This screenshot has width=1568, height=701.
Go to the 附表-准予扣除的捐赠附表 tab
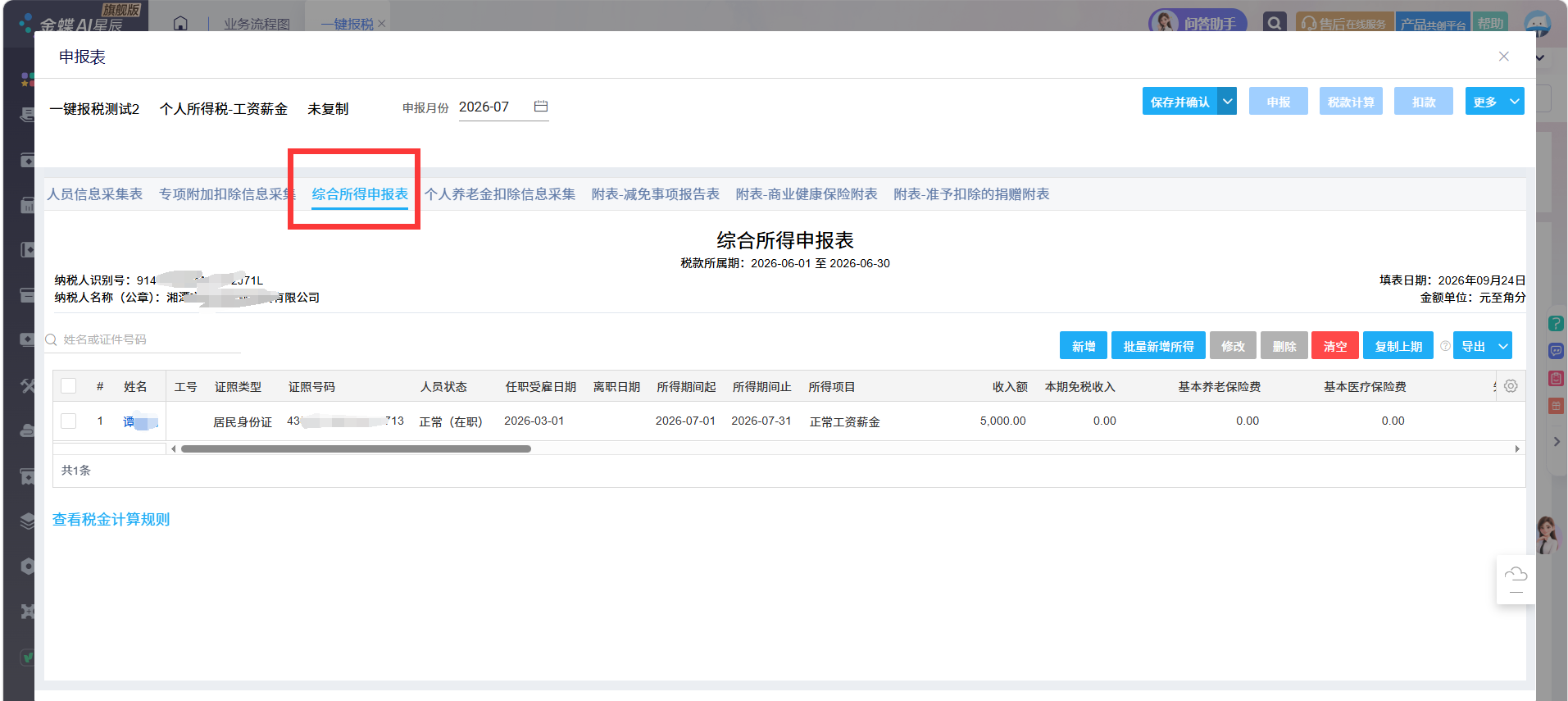point(971,194)
